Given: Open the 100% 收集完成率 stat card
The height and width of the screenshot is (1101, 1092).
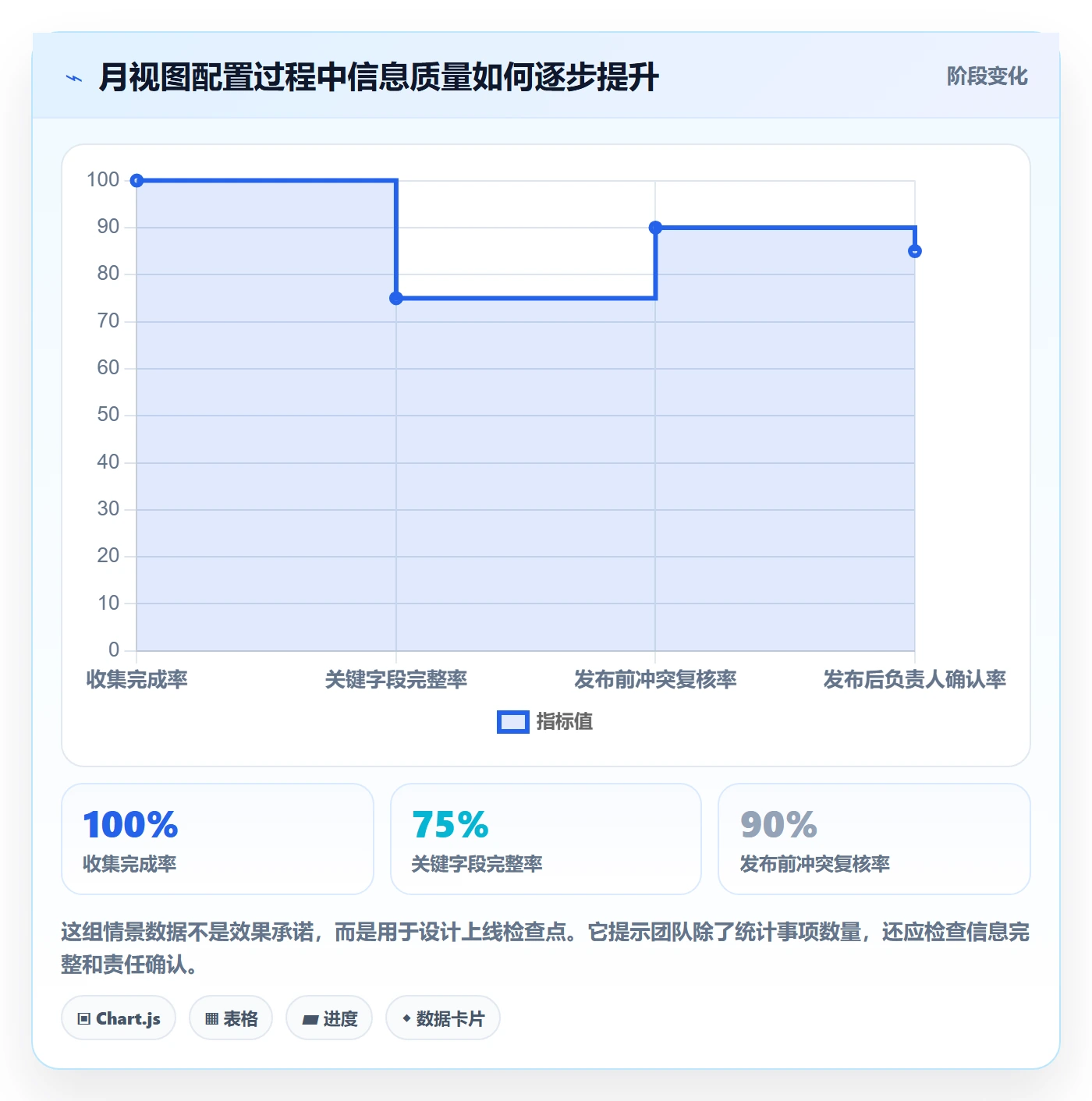Looking at the screenshot, I should (218, 839).
